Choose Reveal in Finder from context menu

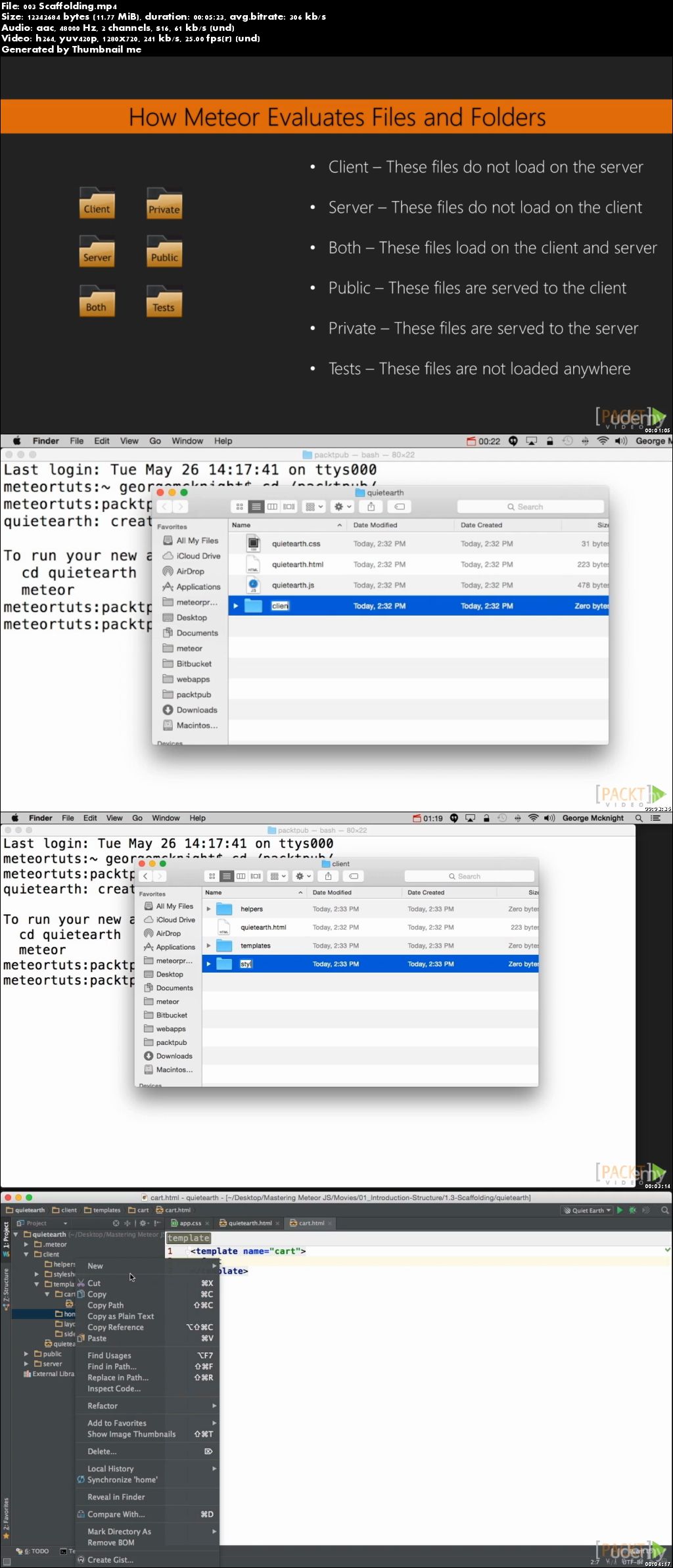[x=147, y=1496]
